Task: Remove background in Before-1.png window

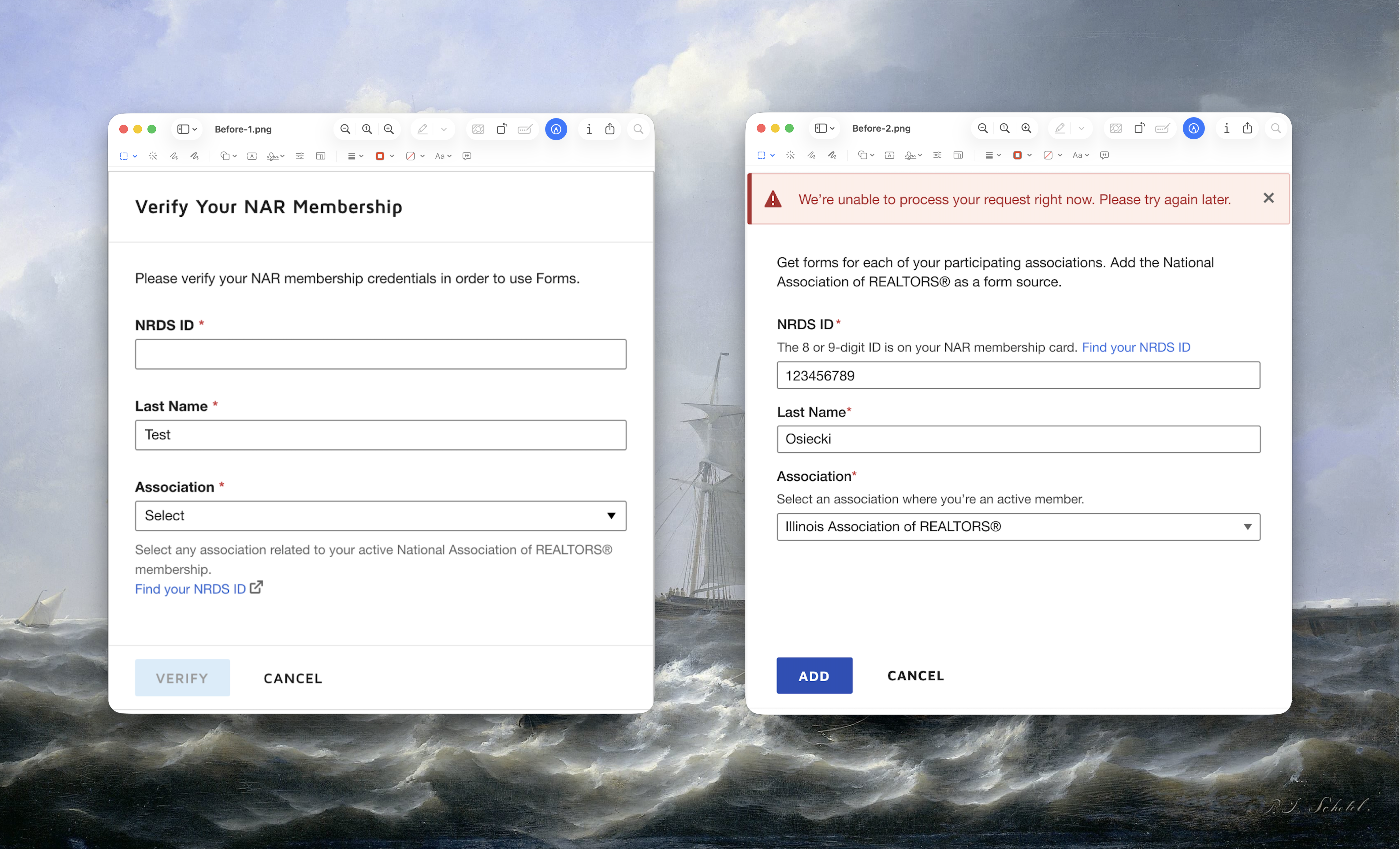Action: tap(478, 129)
